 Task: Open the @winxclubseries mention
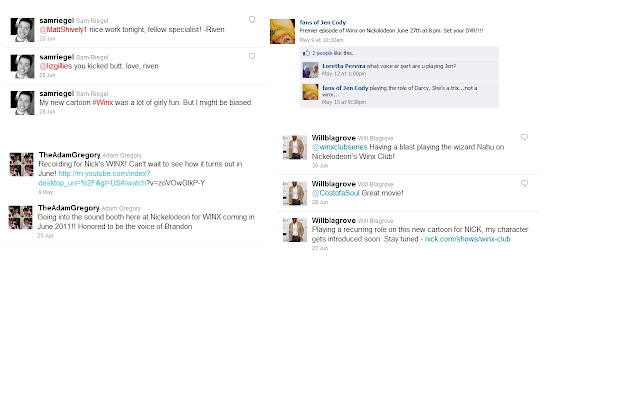click(340, 147)
